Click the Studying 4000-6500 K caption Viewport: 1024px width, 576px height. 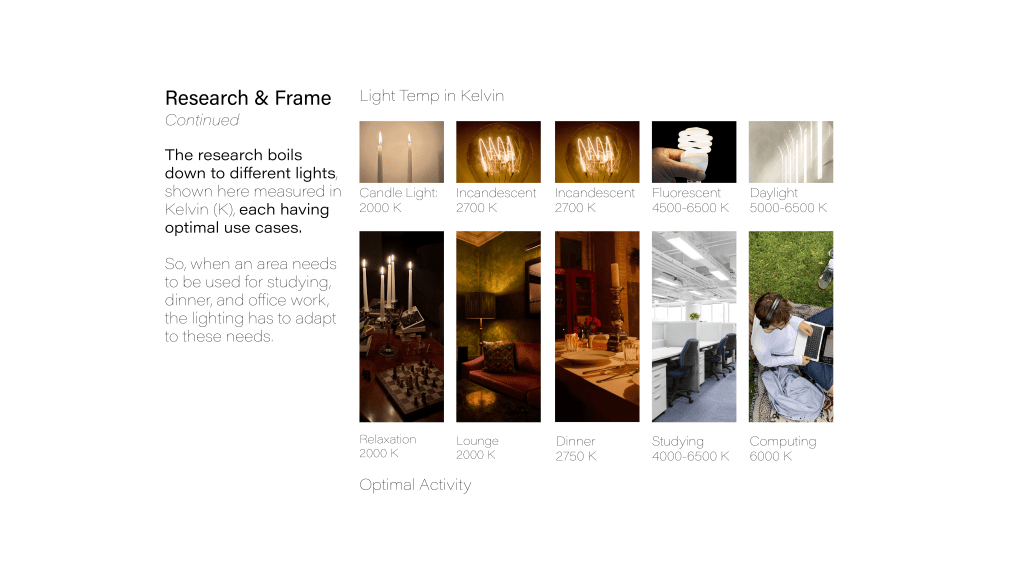(x=690, y=449)
